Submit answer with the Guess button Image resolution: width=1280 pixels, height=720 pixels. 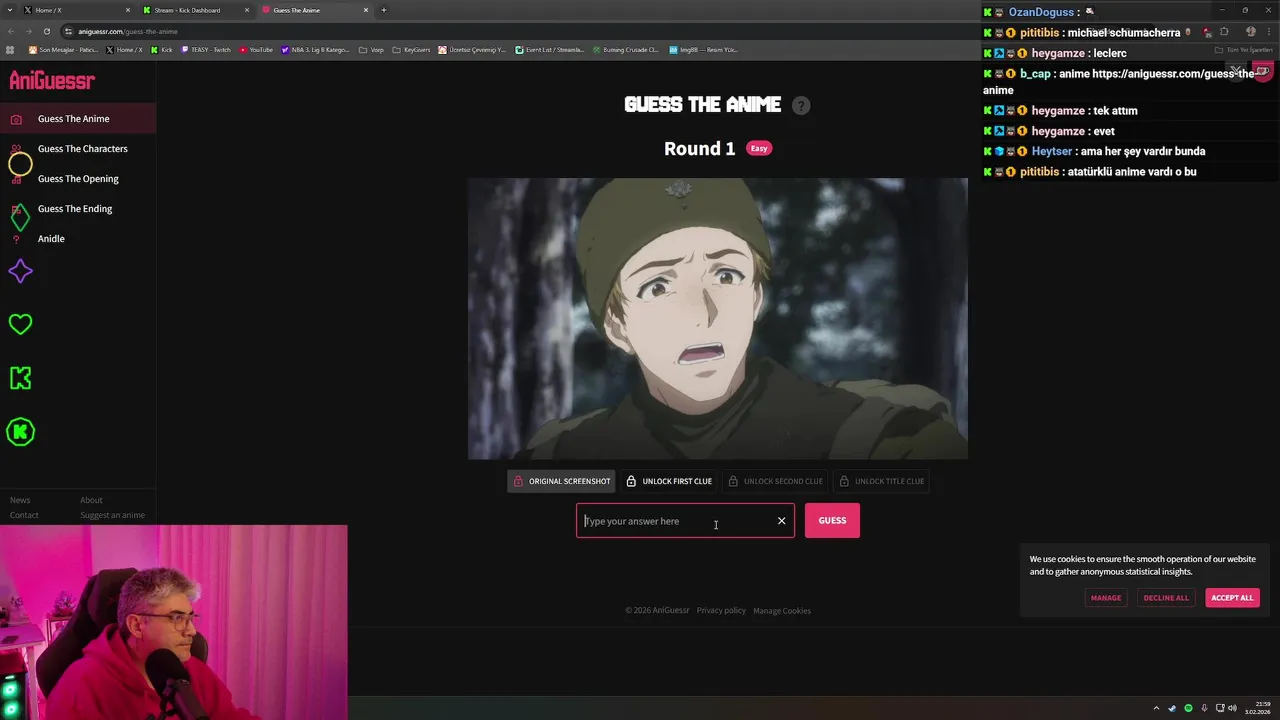[832, 520]
